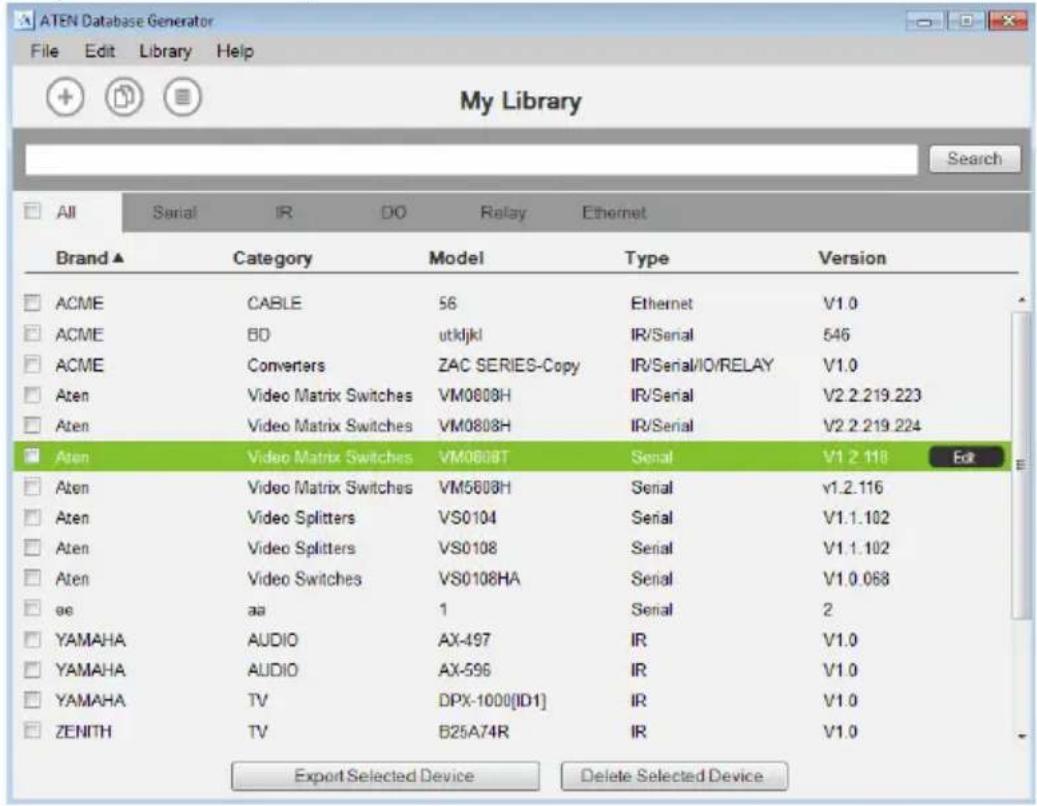Check the ee aa row checkbox
This screenshot has width=1037, height=806.
(32, 608)
